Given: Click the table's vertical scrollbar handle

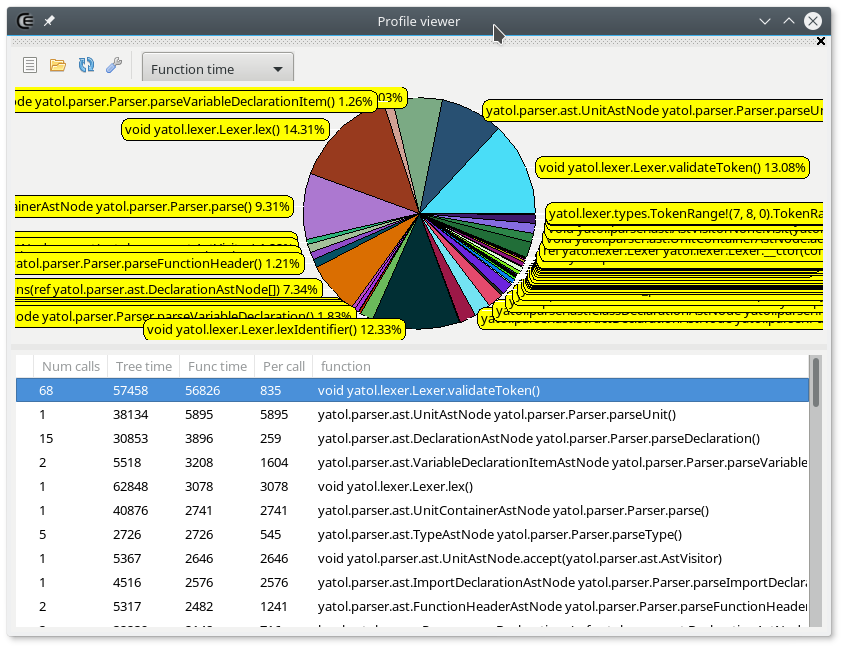Looking at the screenshot, I should pyautogui.click(x=816, y=382).
